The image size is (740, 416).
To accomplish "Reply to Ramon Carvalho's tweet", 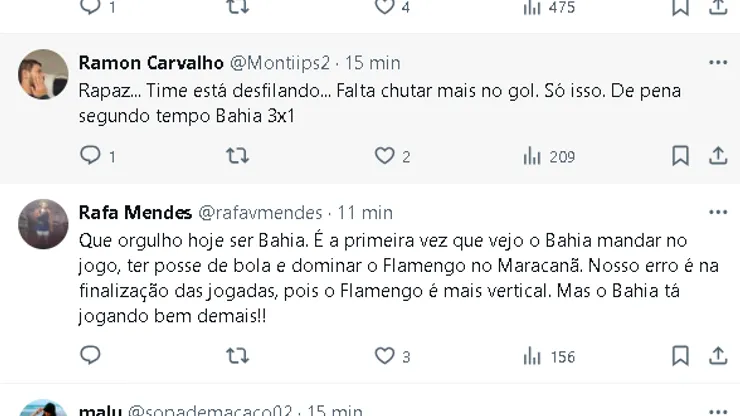I will pyautogui.click(x=90, y=156).
